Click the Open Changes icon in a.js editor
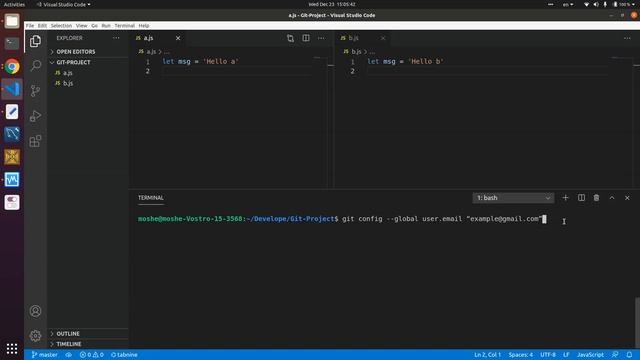 (x=290, y=38)
